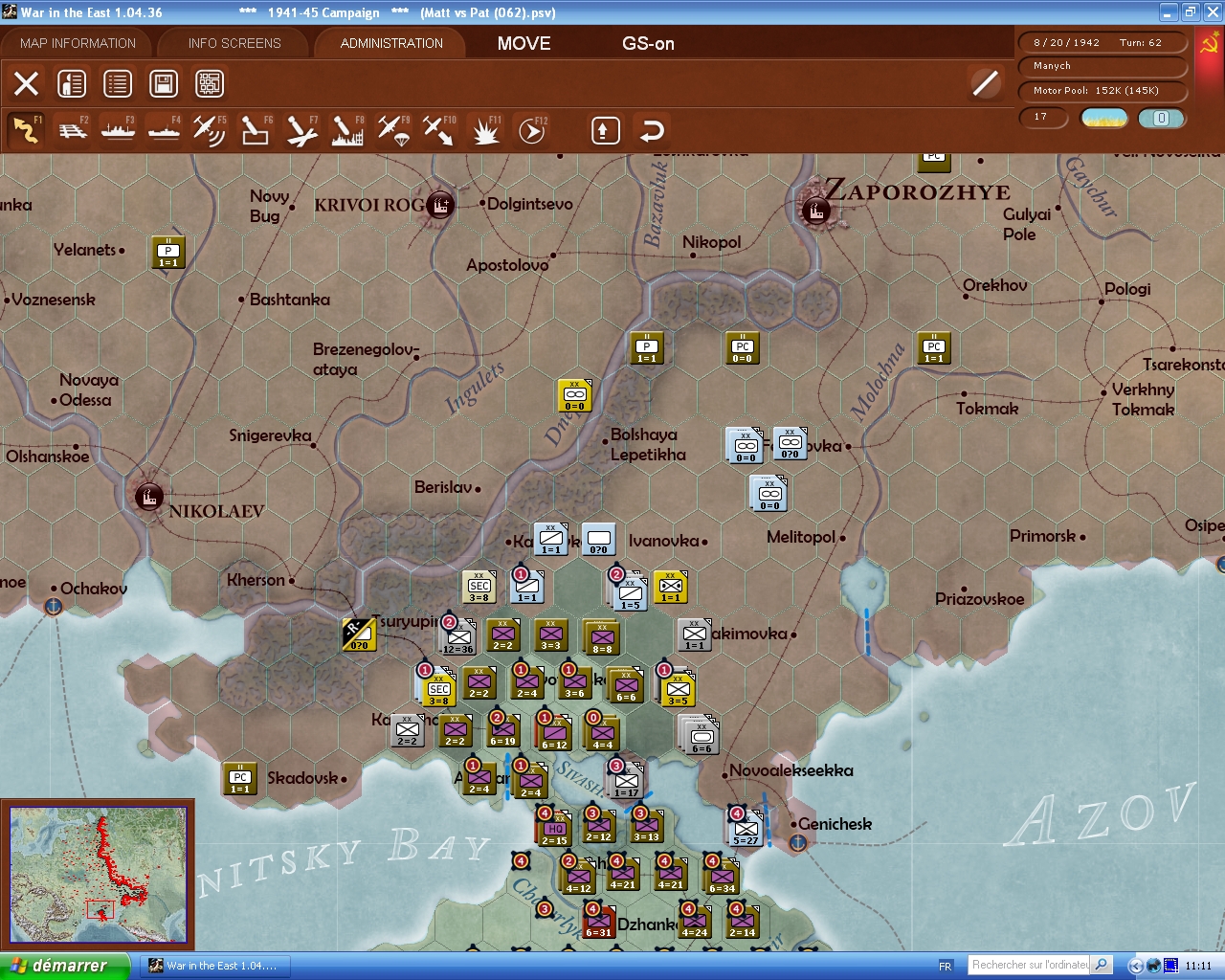The width and height of the screenshot is (1225, 980).
Task: Select the ADMINISTRATION tab
Action: pos(391,43)
